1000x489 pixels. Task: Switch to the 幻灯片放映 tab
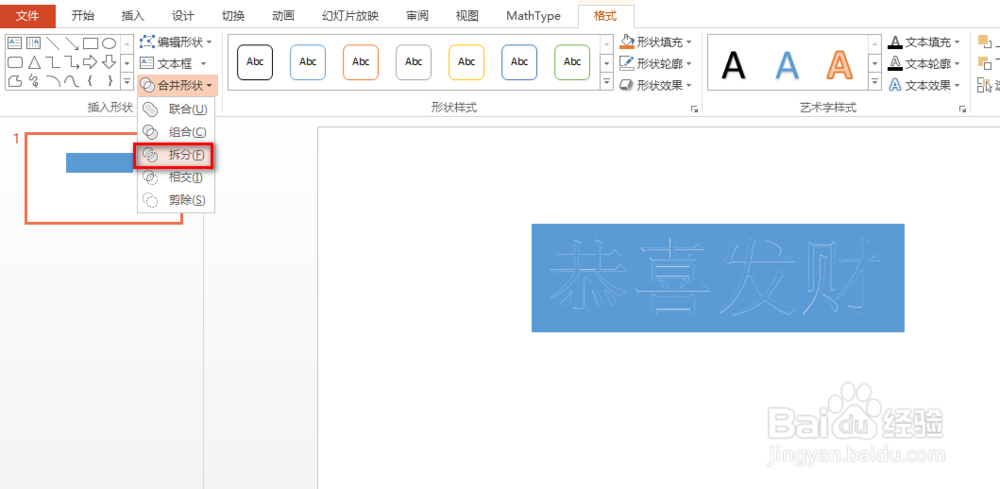coord(349,16)
